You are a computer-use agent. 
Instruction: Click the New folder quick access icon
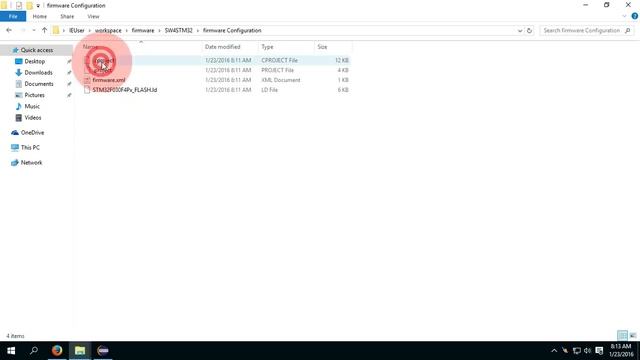pyautogui.click(x=29, y=6)
